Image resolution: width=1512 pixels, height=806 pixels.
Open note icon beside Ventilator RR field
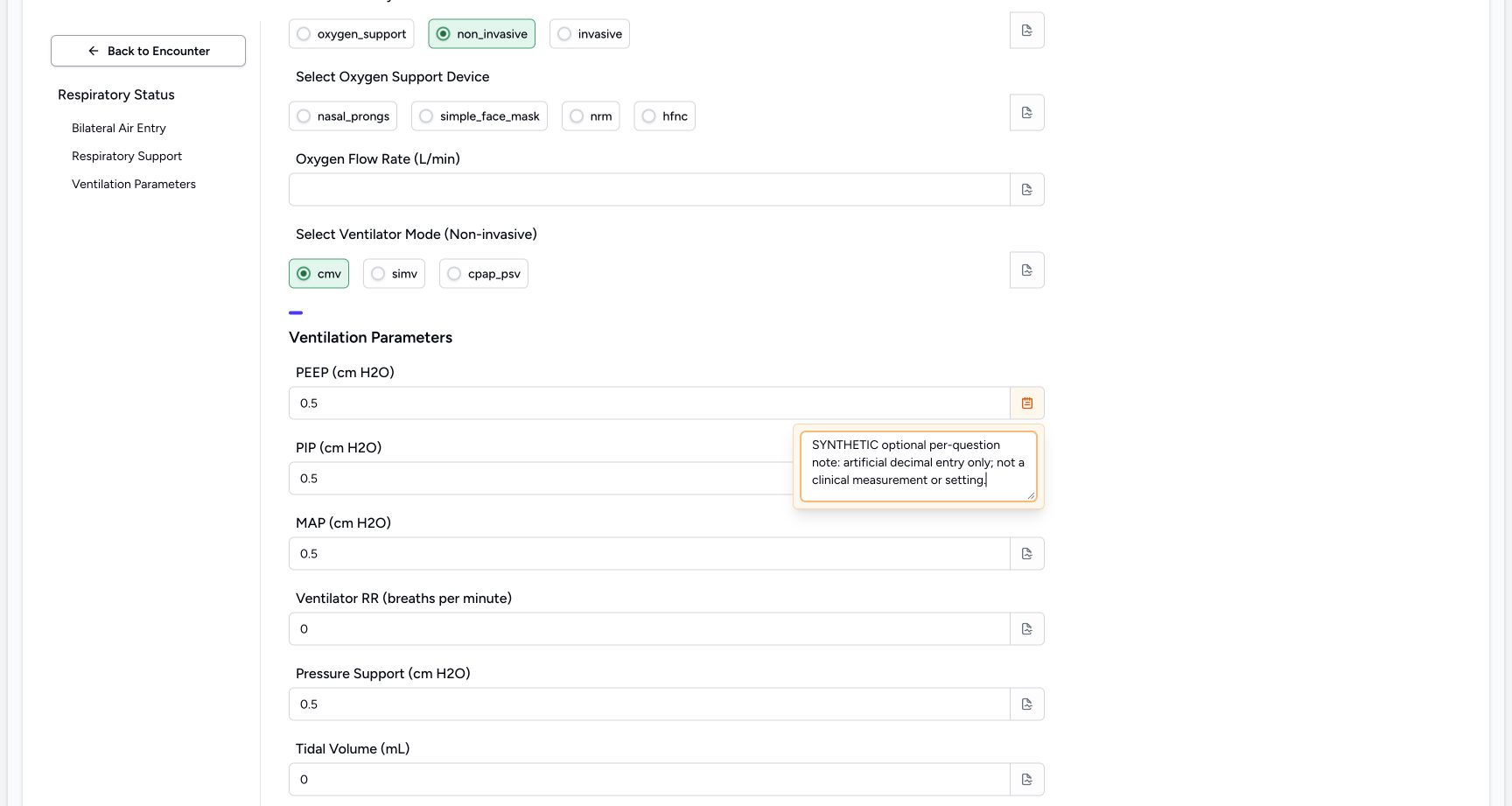[1026, 629]
